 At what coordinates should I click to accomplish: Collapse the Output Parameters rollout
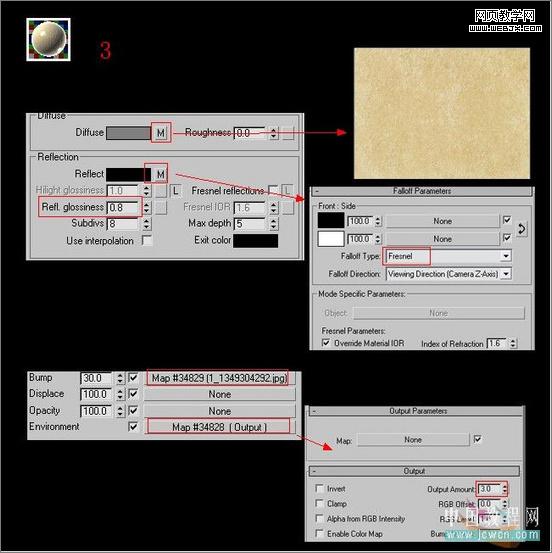[x=415, y=411]
